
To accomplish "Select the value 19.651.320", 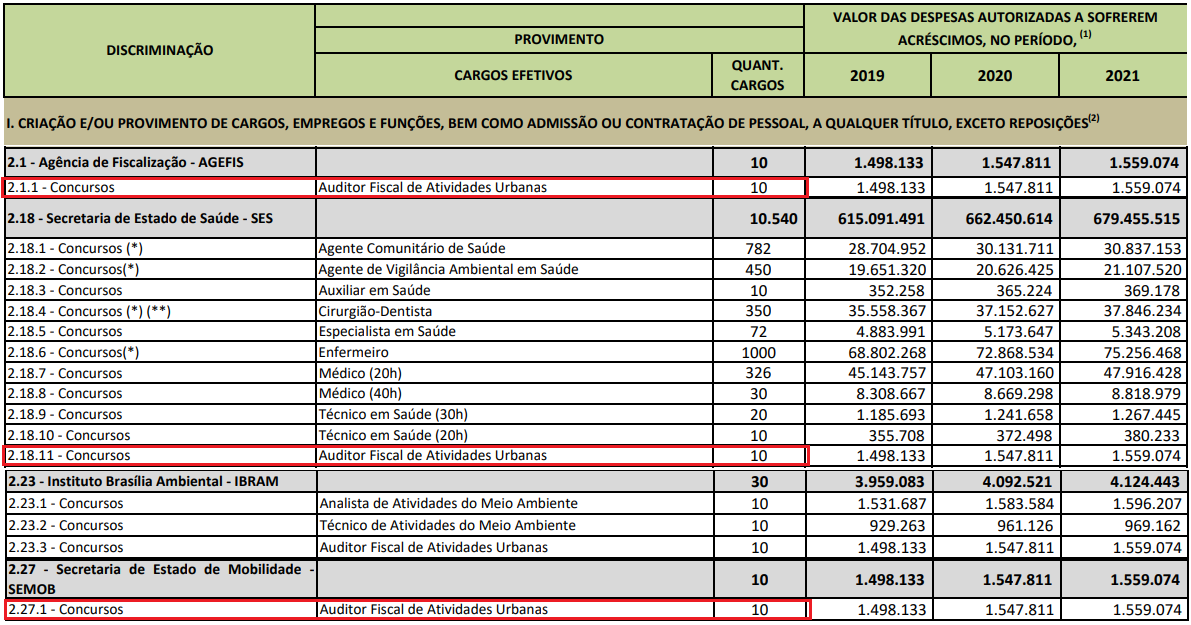I will coord(887,270).
